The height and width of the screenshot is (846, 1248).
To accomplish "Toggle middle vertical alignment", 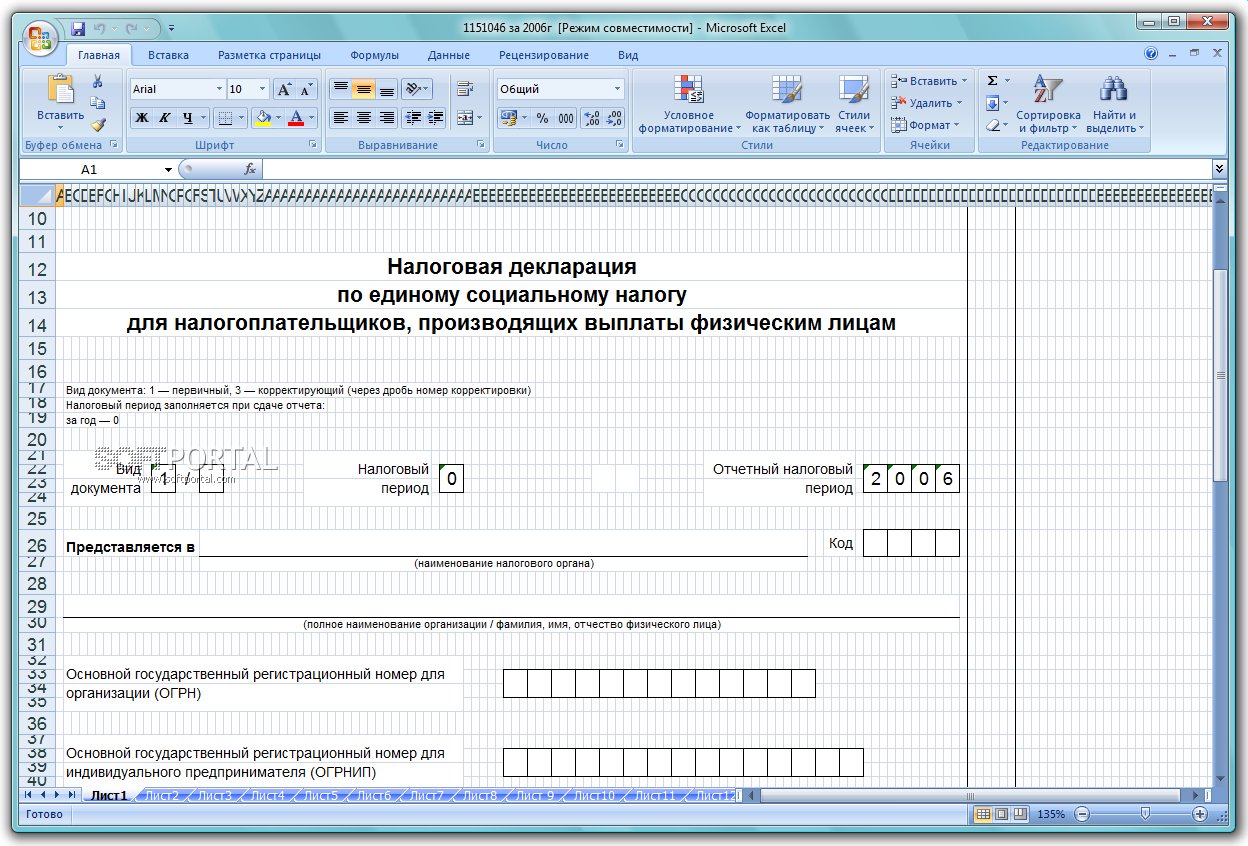I will [x=363, y=89].
